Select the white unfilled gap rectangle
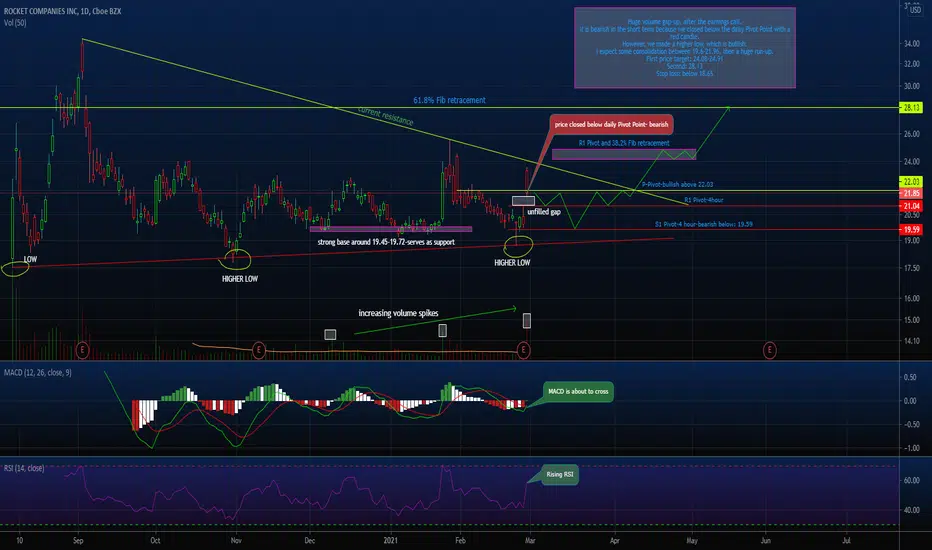932x550 pixels. pos(523,201)
